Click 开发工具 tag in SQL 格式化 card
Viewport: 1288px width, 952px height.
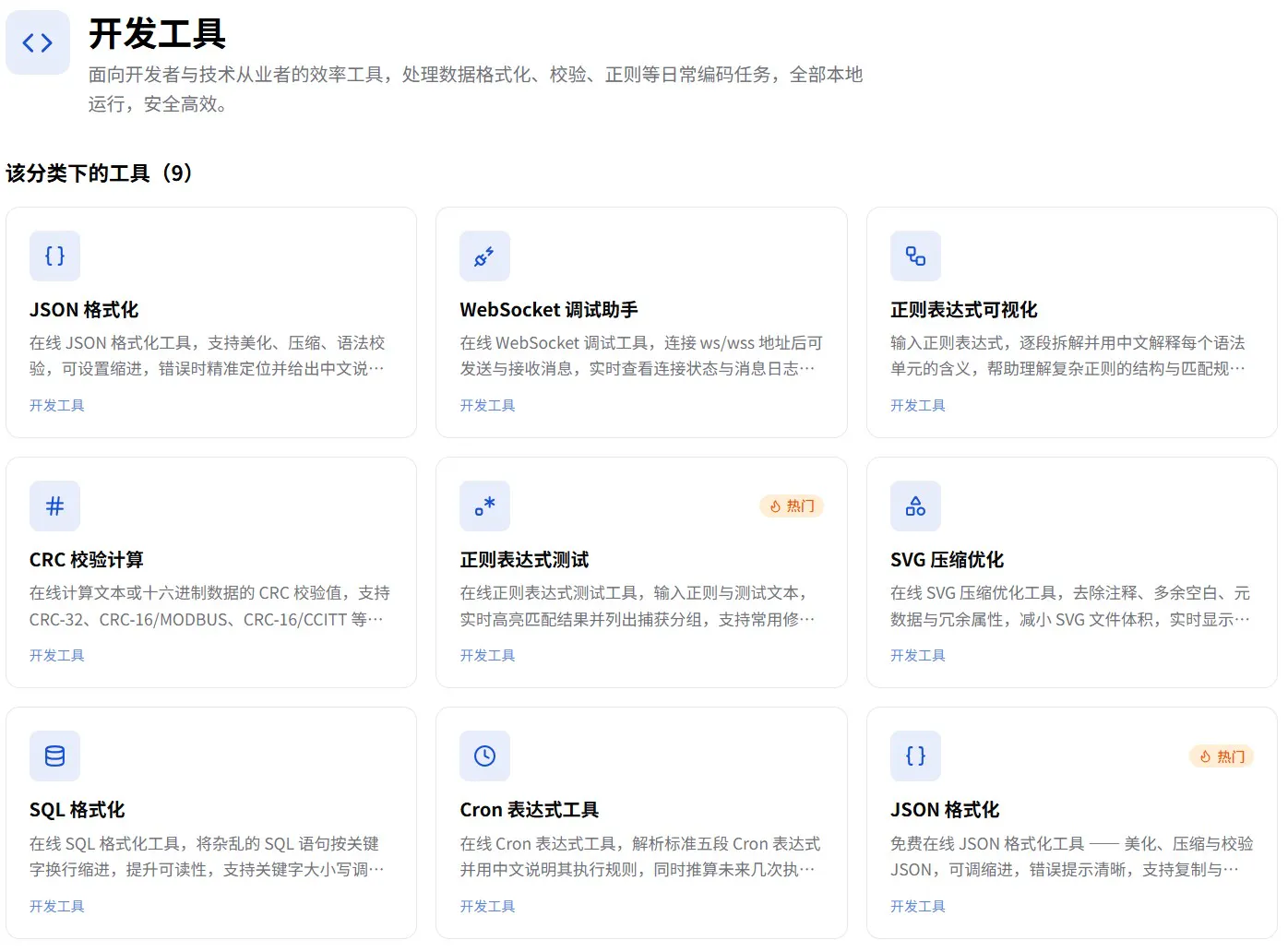(x=57, y=906)
